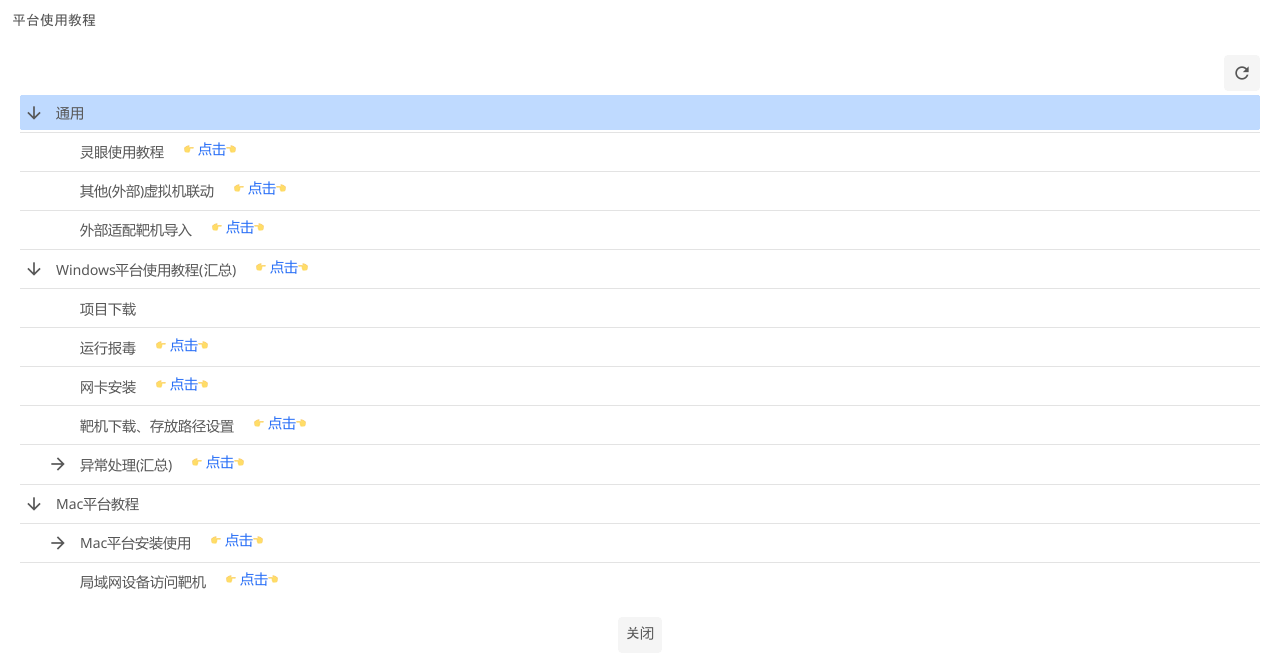The image size is (1277, 669).
Task: Open the 点击 link for 外部适配靶机导入
Action: click(239, 228)
